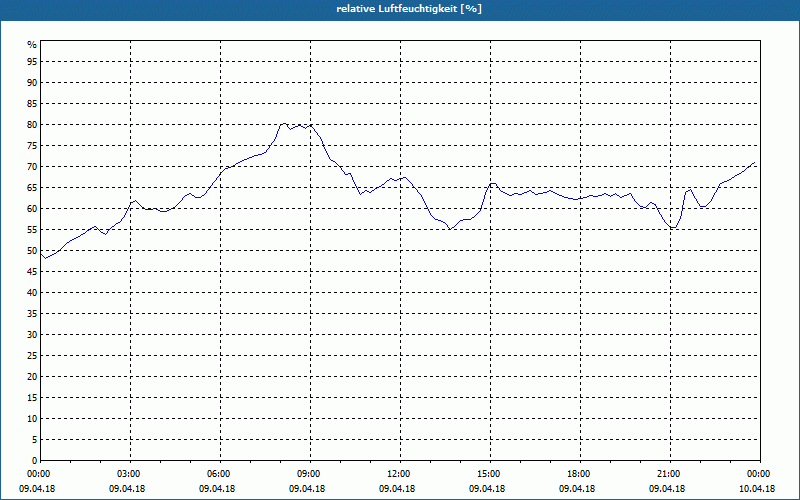
Task: Pick the '15' y-axis tick label
Action: pyautogui.click(x=32, y=397)
